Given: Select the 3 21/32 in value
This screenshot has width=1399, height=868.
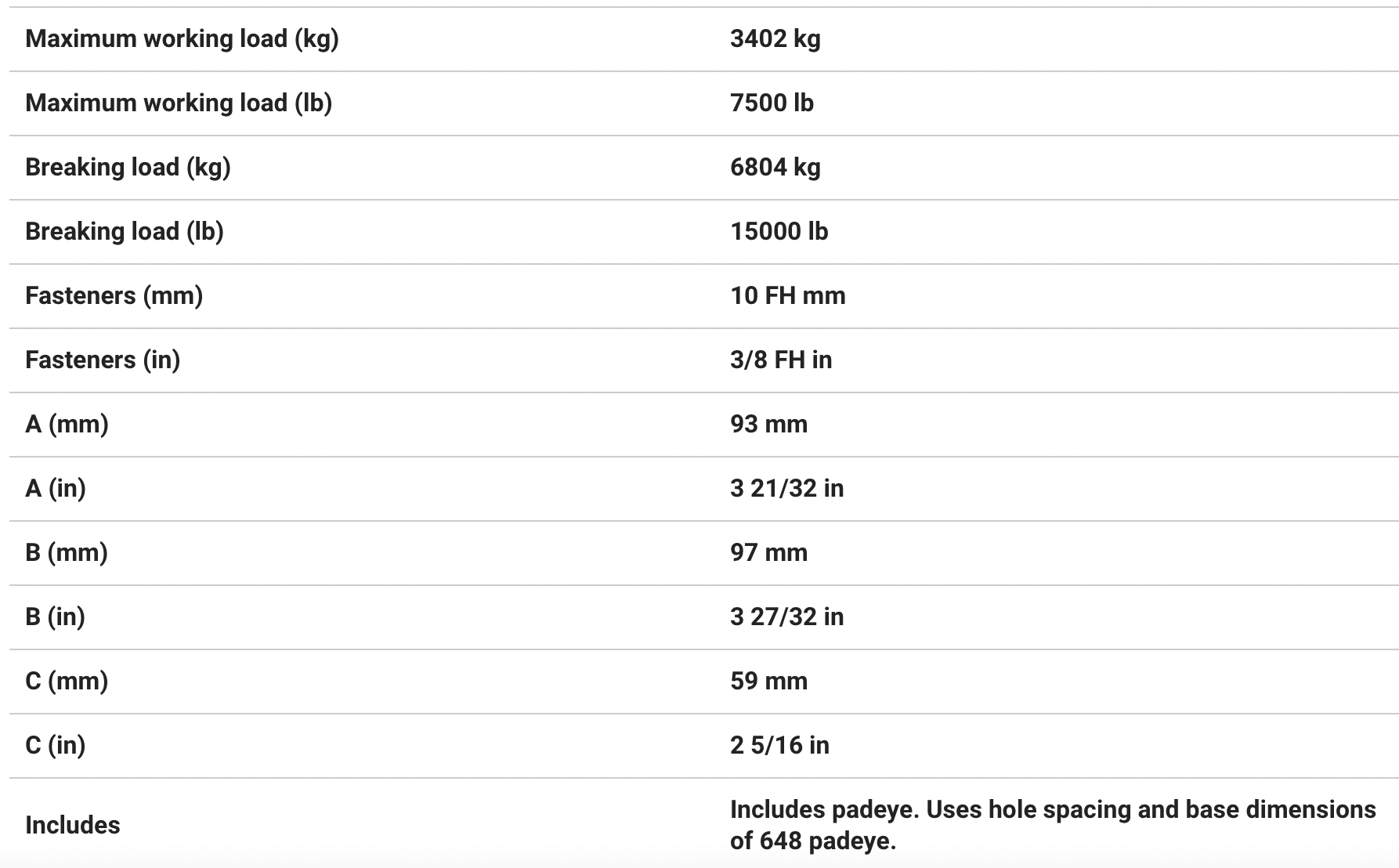Looking at the screenshot, I should pyautogui.click(x=787, y=489).
